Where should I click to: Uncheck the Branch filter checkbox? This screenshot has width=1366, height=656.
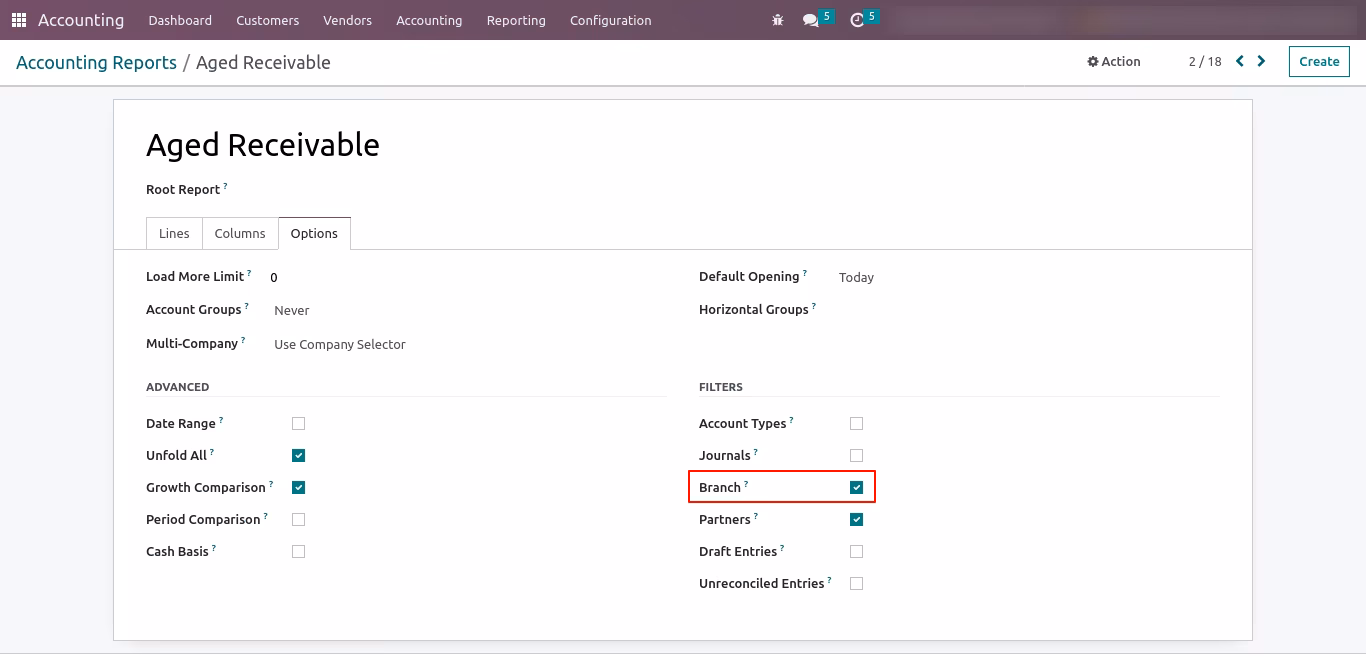[x=856, y=487]
